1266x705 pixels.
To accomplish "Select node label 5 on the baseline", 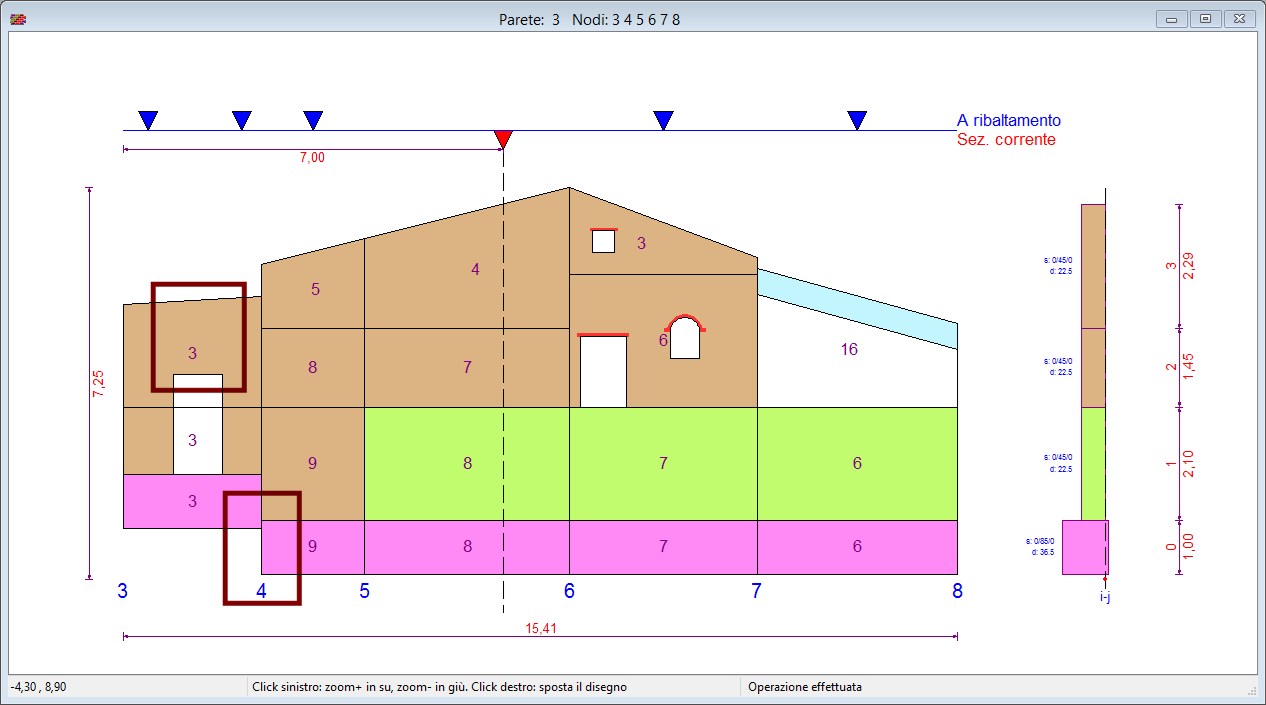I will pyautogui.click(x=364, y=591).
